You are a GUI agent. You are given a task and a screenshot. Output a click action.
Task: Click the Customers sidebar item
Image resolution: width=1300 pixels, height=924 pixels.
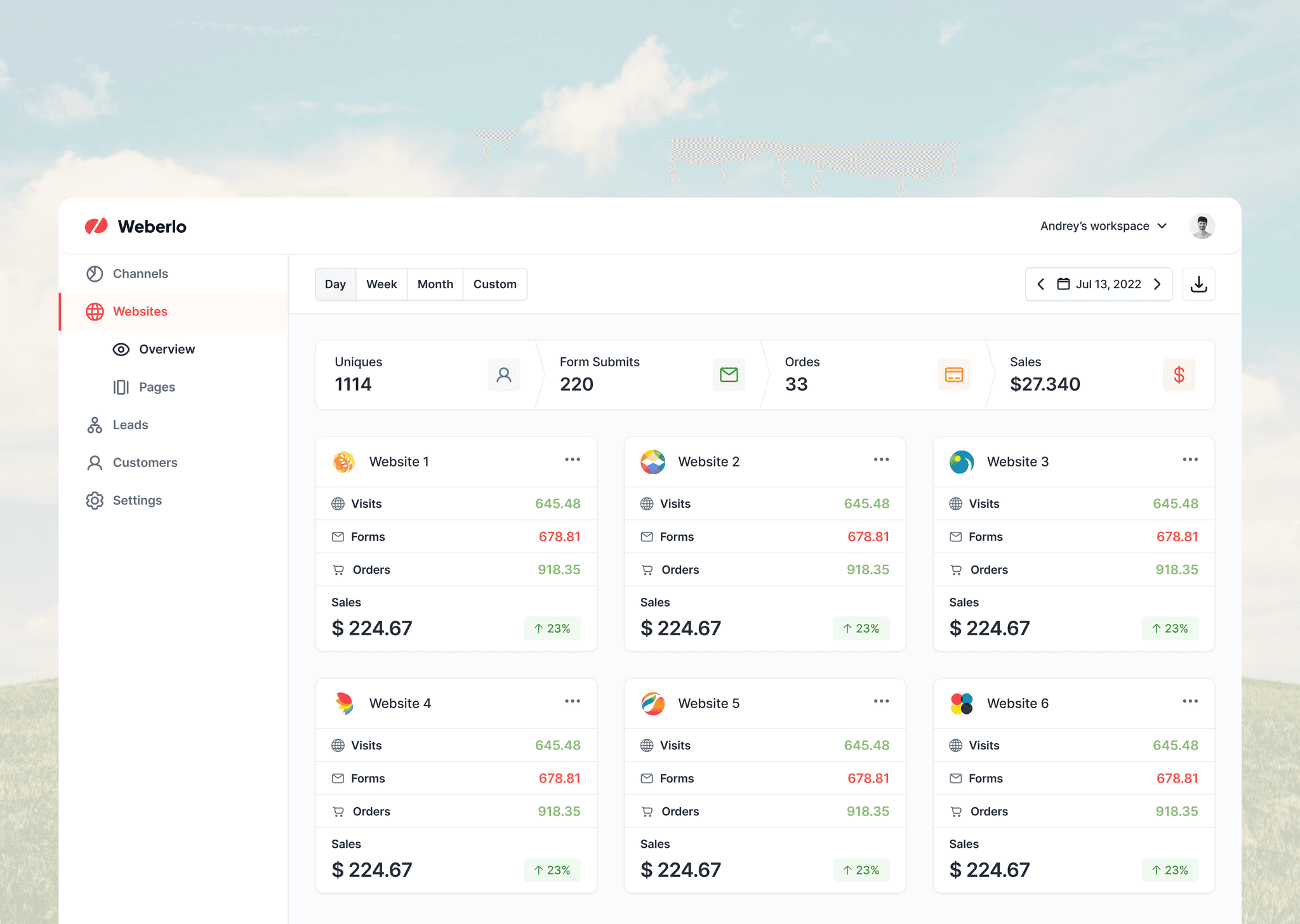(144, 463)
